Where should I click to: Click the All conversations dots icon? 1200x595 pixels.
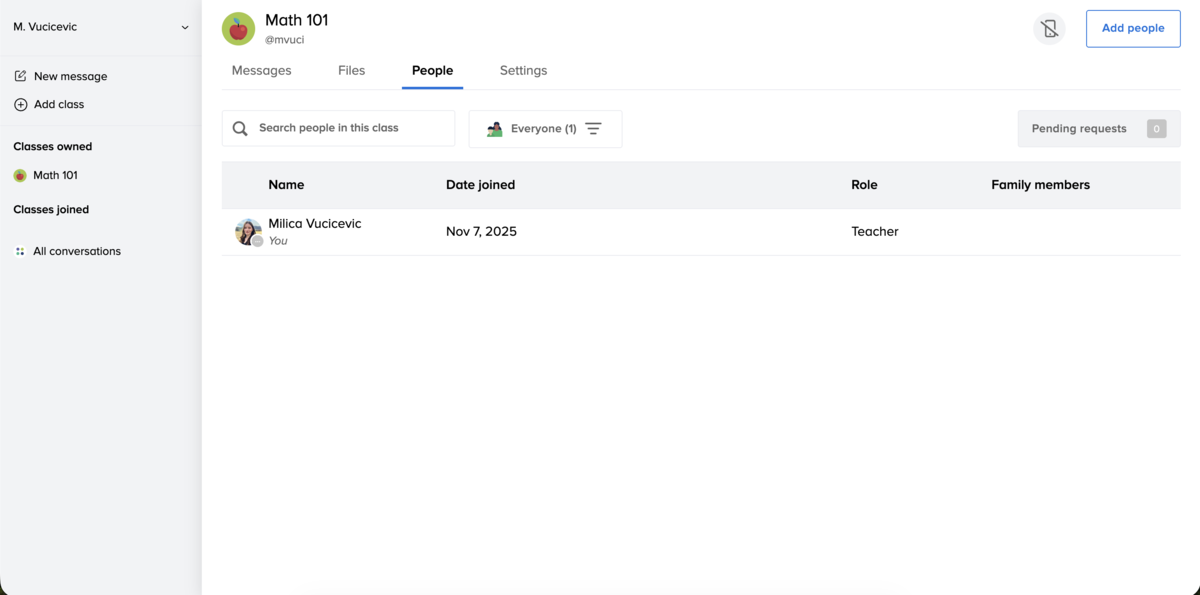20,252
